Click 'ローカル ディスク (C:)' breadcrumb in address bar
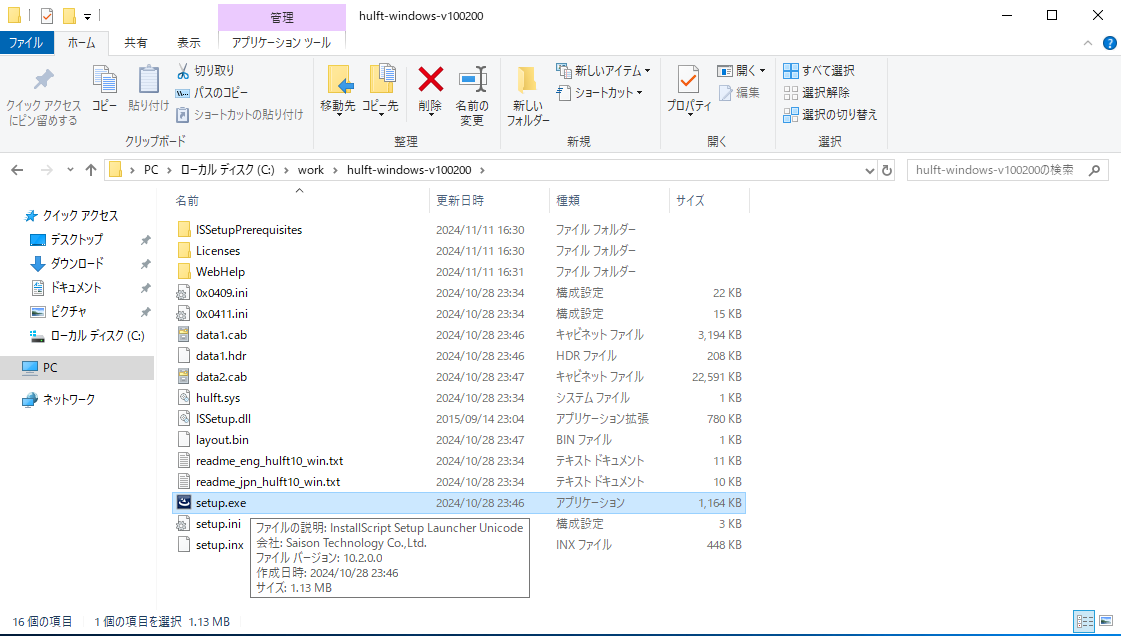Viewport: 1121px width, 636px height. 227,170
